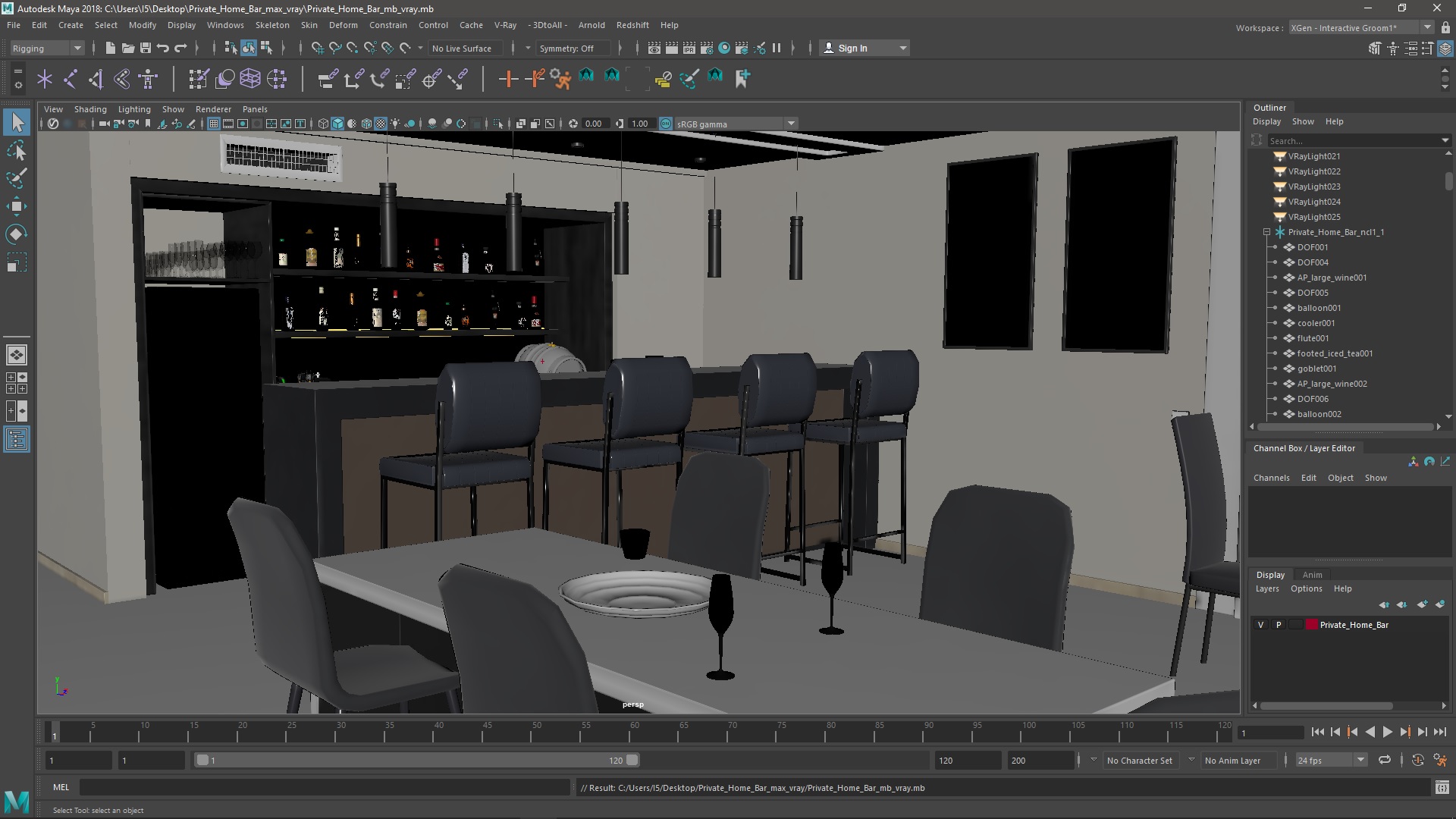Select the Move tool in toolbox

tap(17, 206)
